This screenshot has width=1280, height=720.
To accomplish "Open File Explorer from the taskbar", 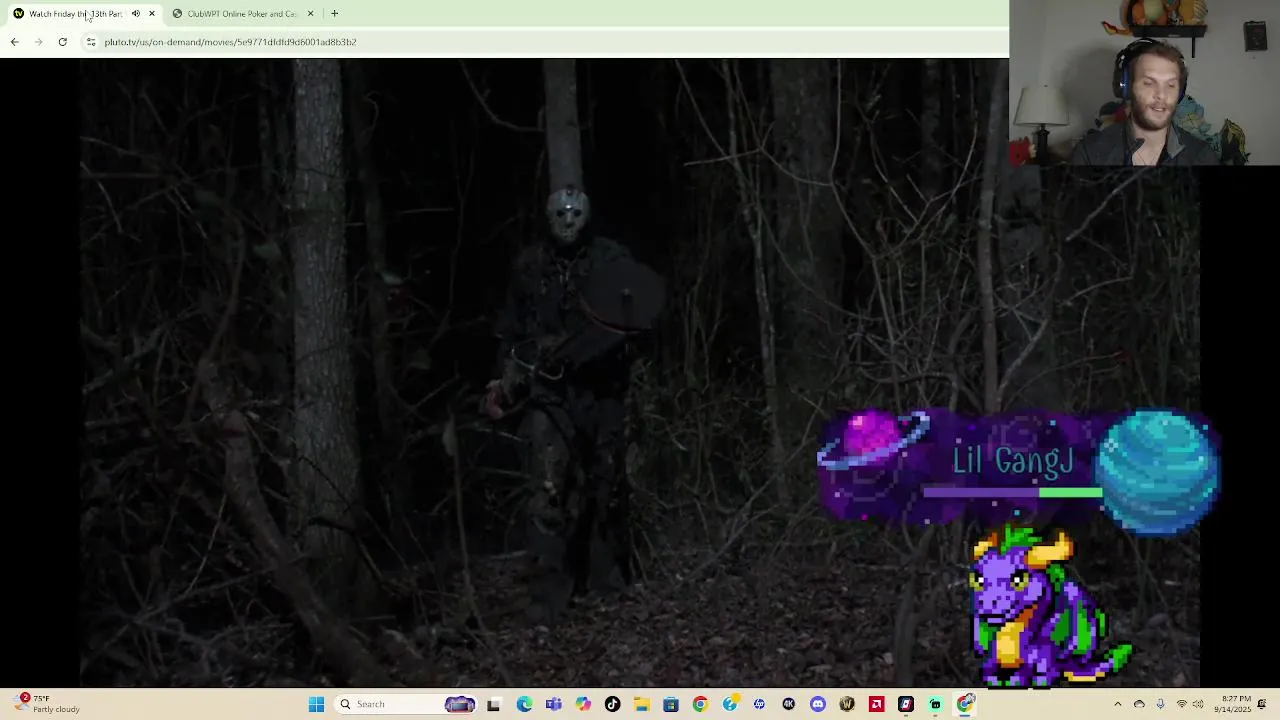I will coord(641,704).
